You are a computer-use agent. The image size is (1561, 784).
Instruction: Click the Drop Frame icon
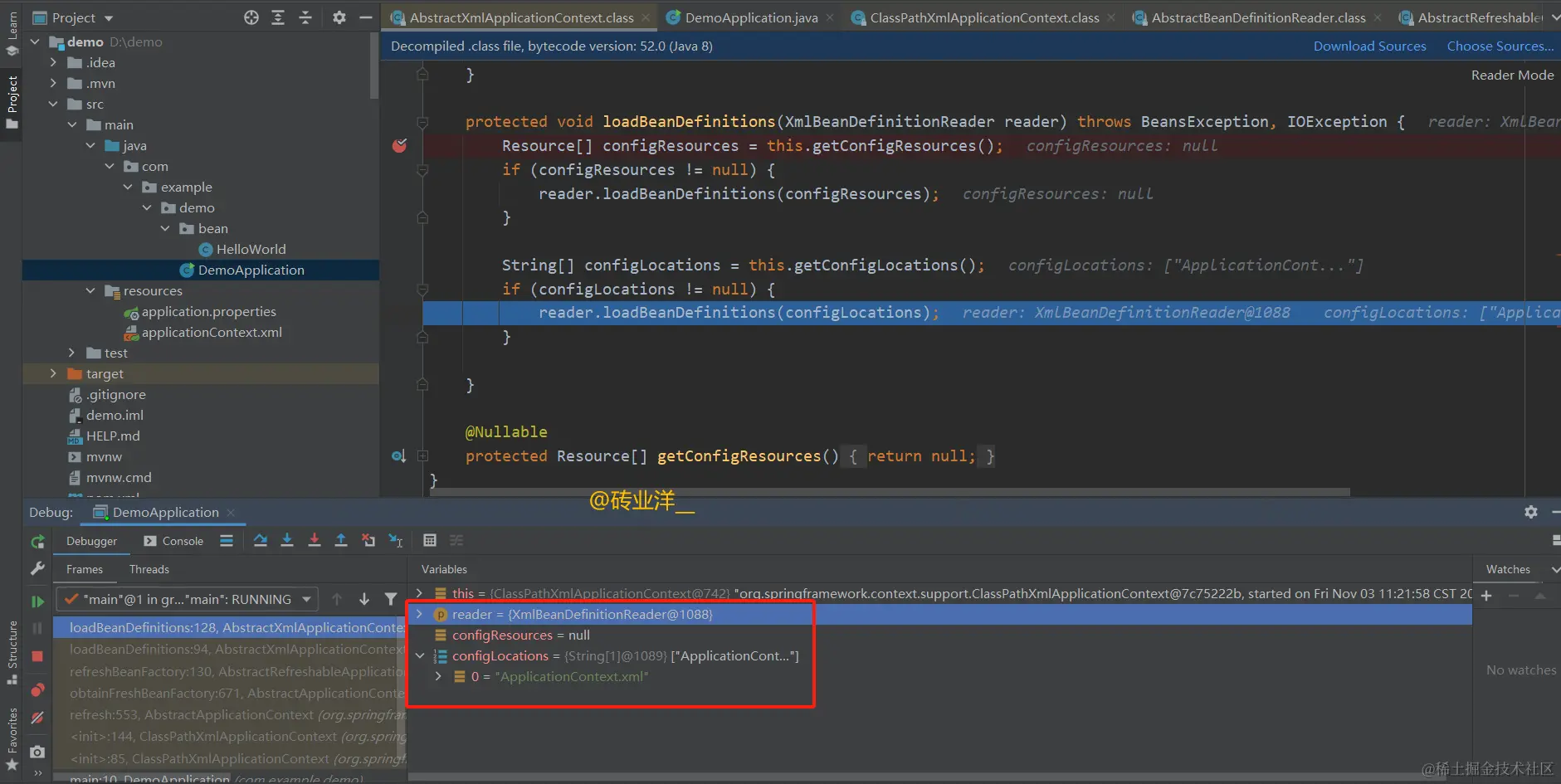click(368, 540)
